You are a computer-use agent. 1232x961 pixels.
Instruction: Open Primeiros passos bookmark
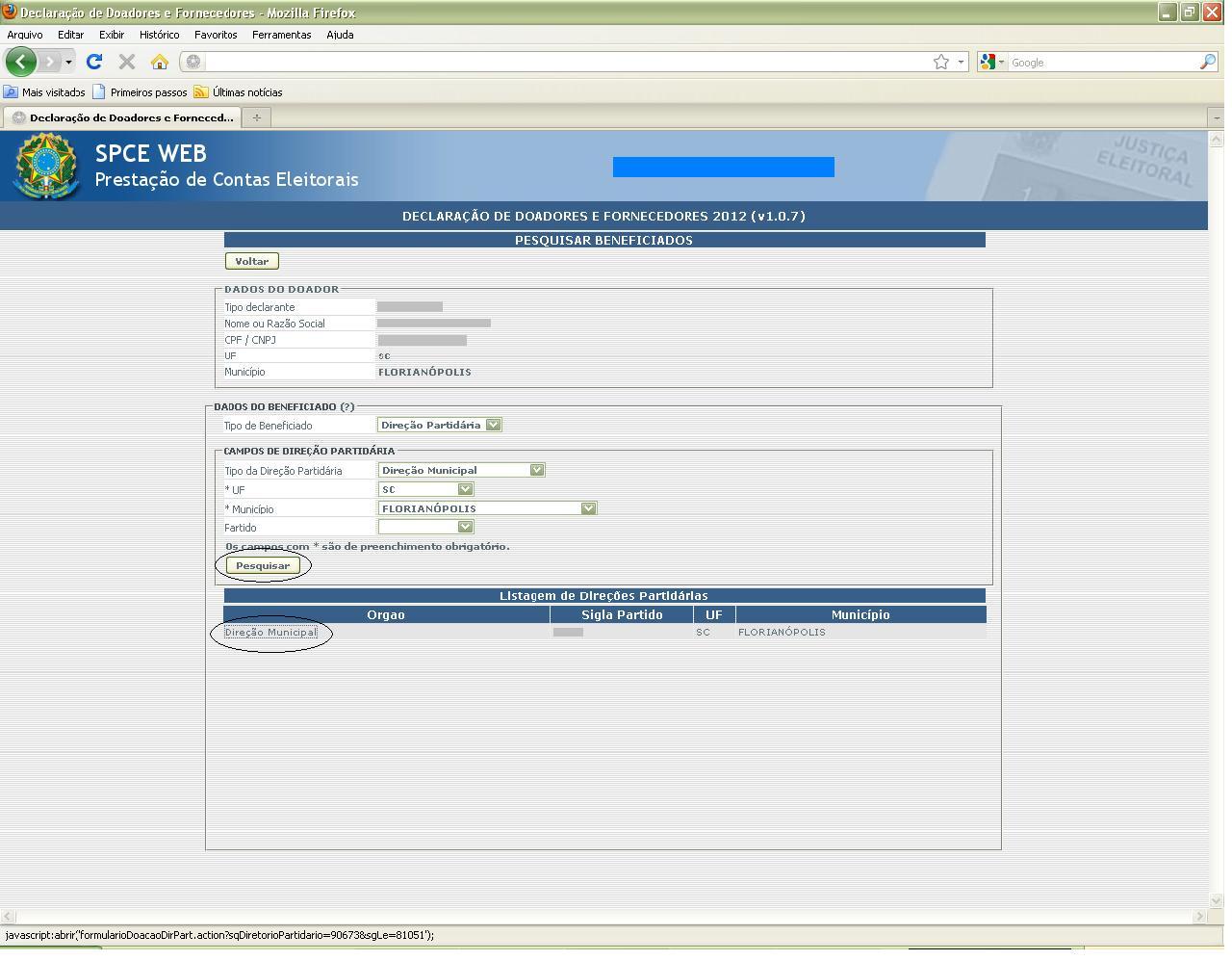click(140, 92)
